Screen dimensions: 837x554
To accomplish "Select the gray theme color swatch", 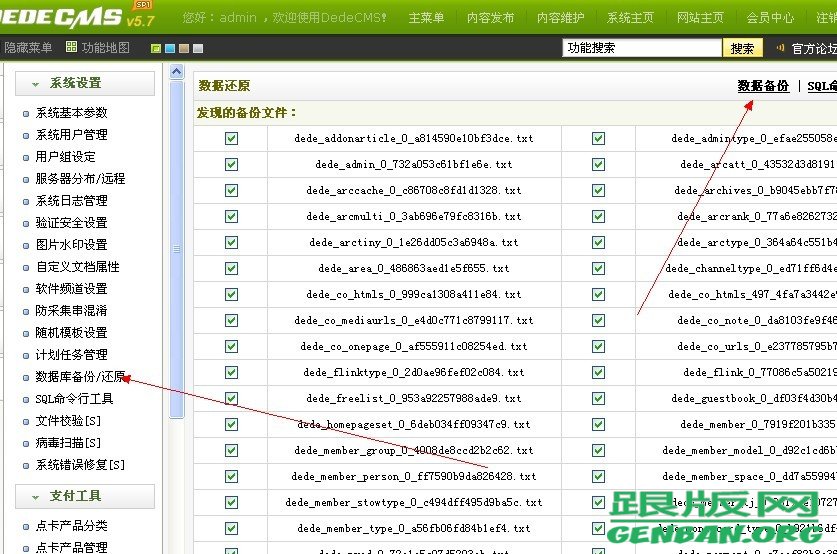I will pyautogui.click(x=198, y=49).
